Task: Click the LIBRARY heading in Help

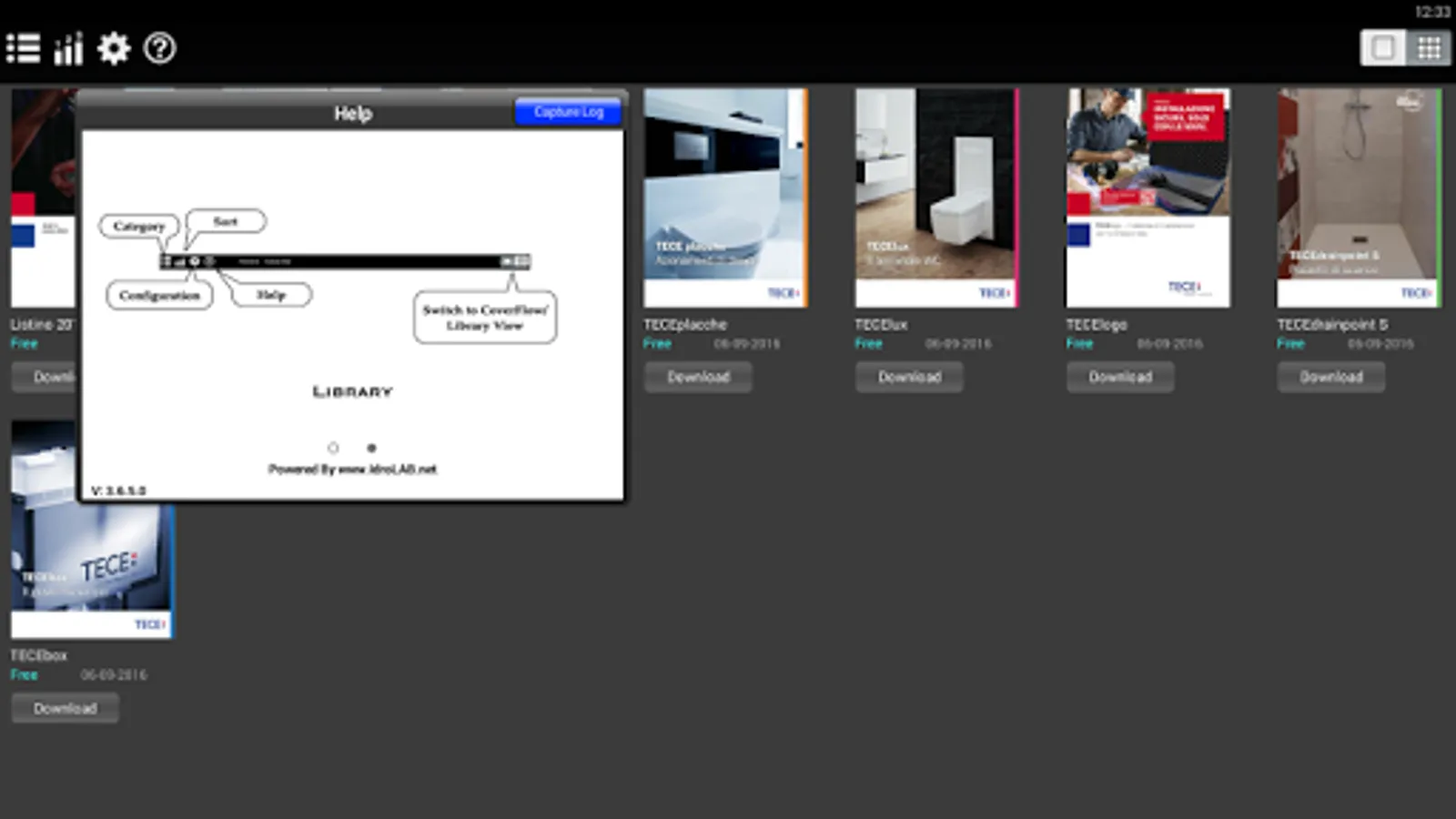Action: pyautogui.click(x=352, y=392)
